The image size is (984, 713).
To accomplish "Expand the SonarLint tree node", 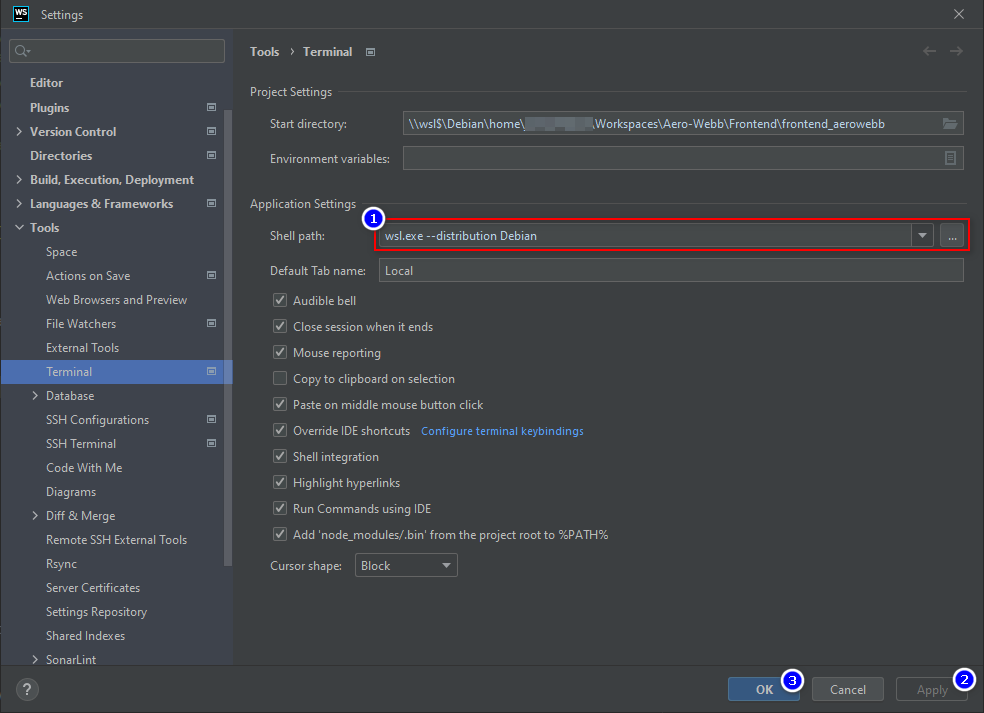I will click(x=35, y=659).
